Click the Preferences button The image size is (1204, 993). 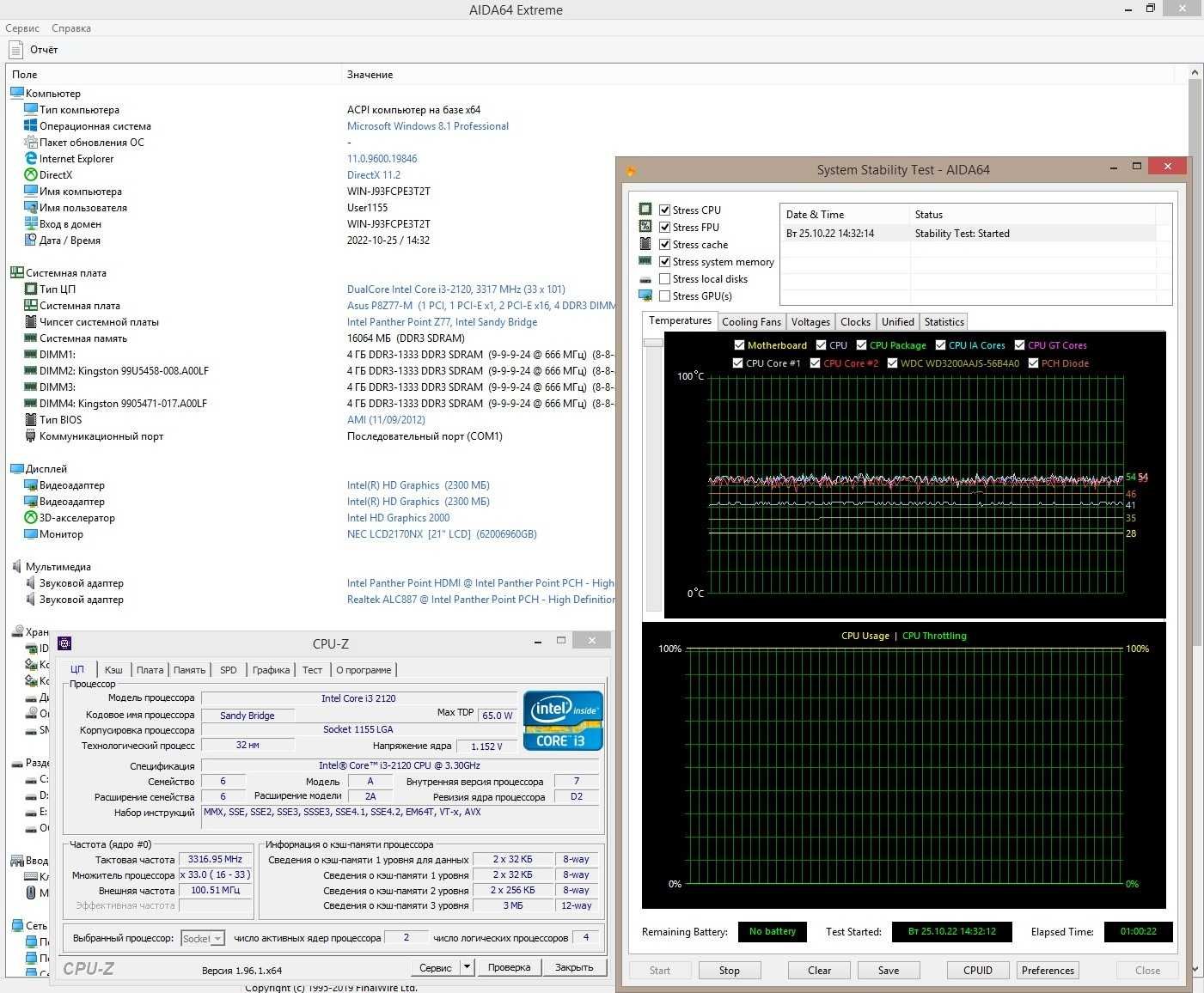(1048, 971)
